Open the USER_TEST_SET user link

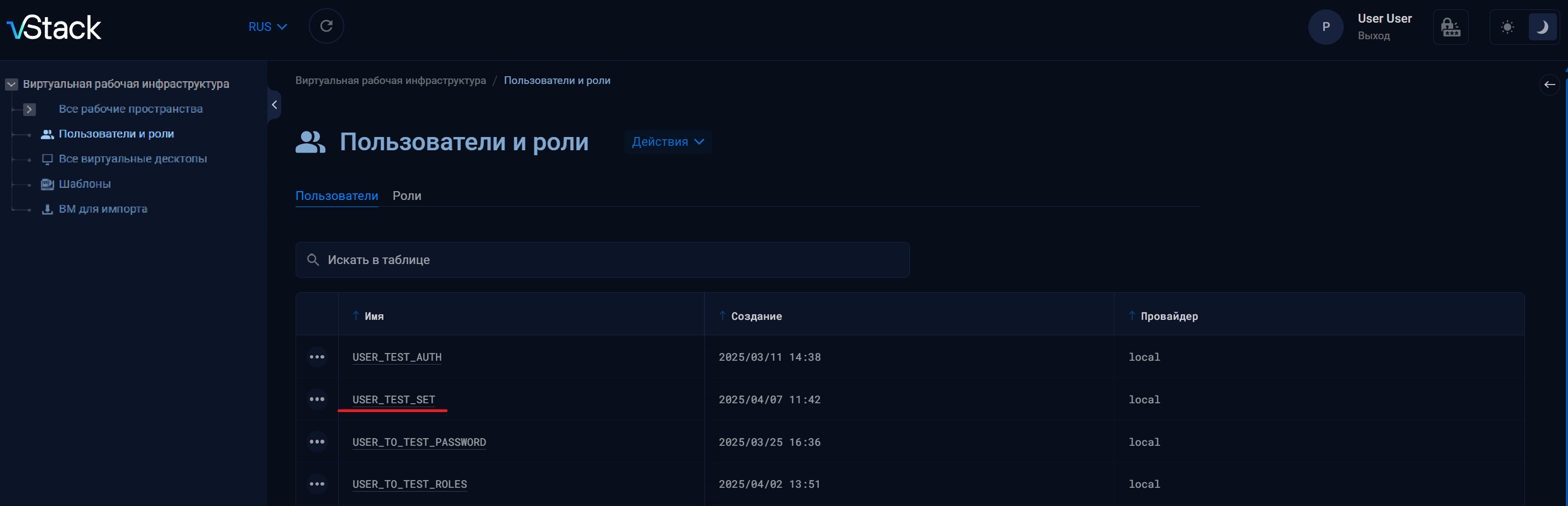coord(393,399)
